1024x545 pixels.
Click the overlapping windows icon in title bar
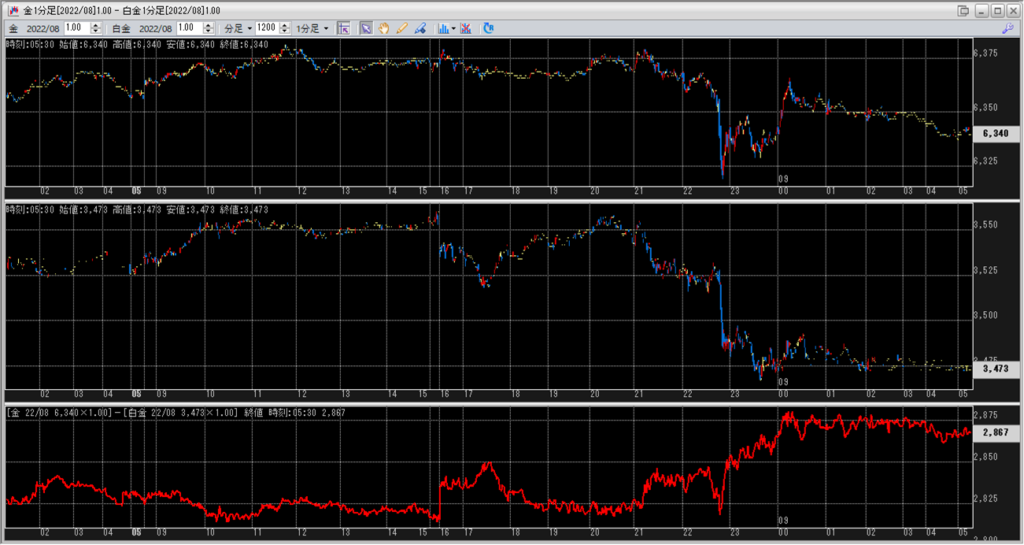pyautogui.click(x=962, y=10)
